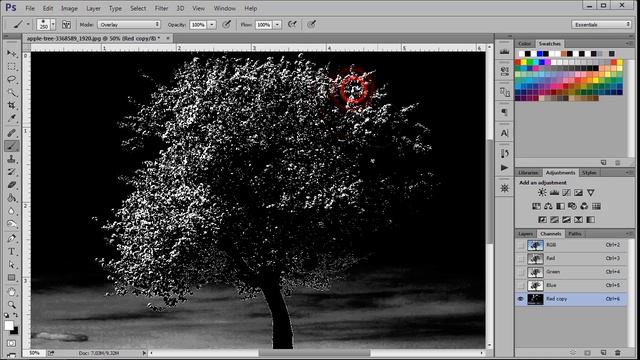
Task: Open the Character panel icon
Action: [504, 133]
